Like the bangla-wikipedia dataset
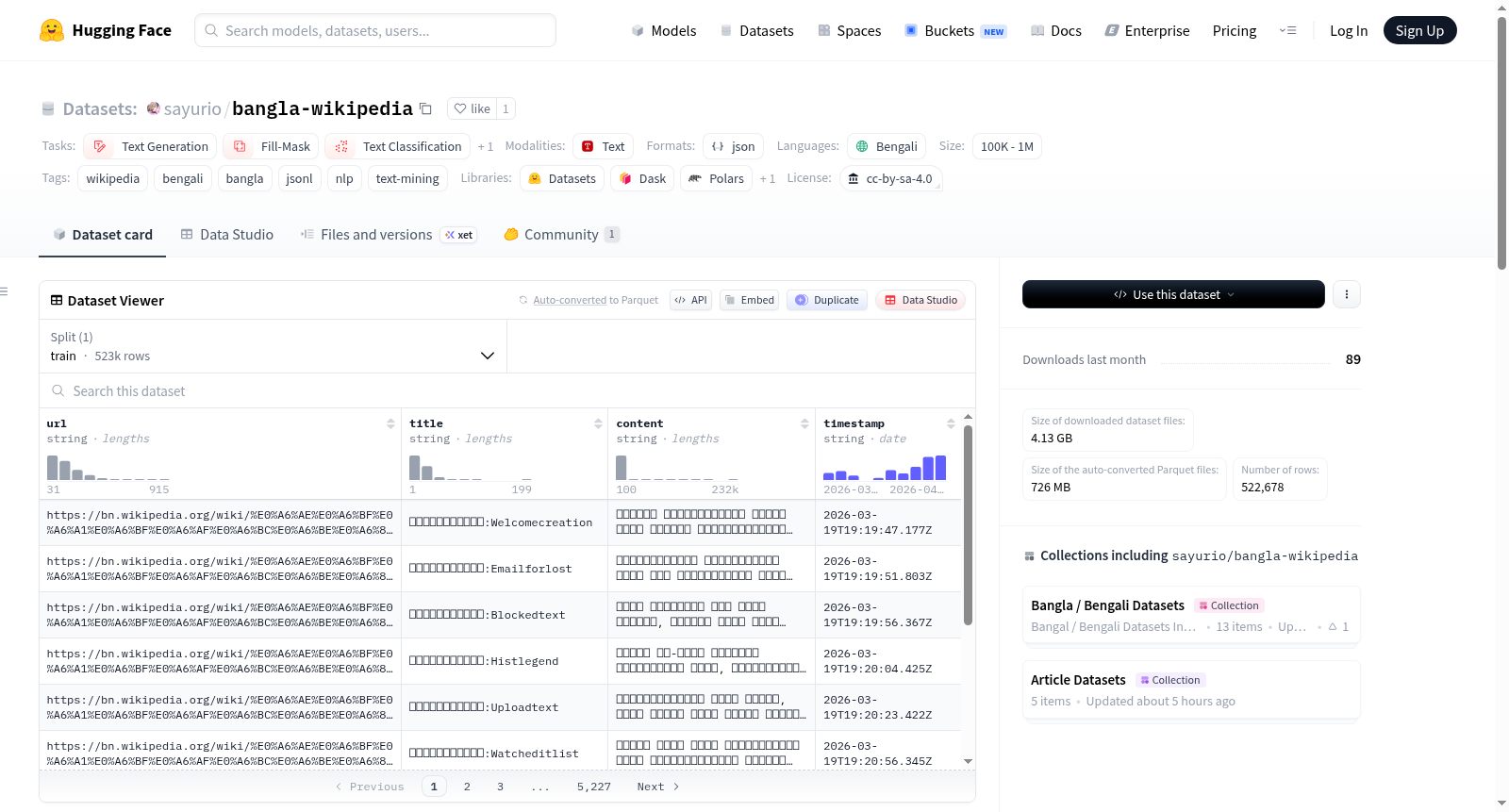Image resolution: width=1509 pixels, height=812 pixels. [472, 108]
